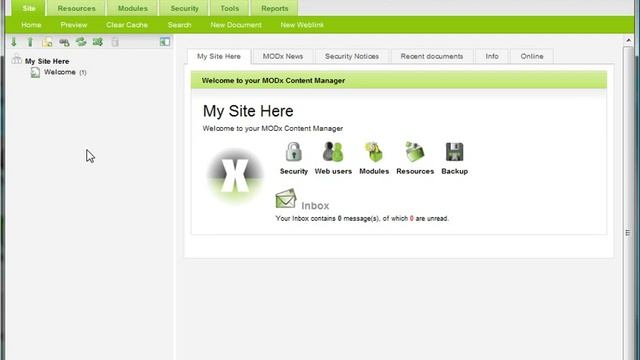The image size is (640, 360).
Task: Click the Backup label link
Action: coord(454,171)
